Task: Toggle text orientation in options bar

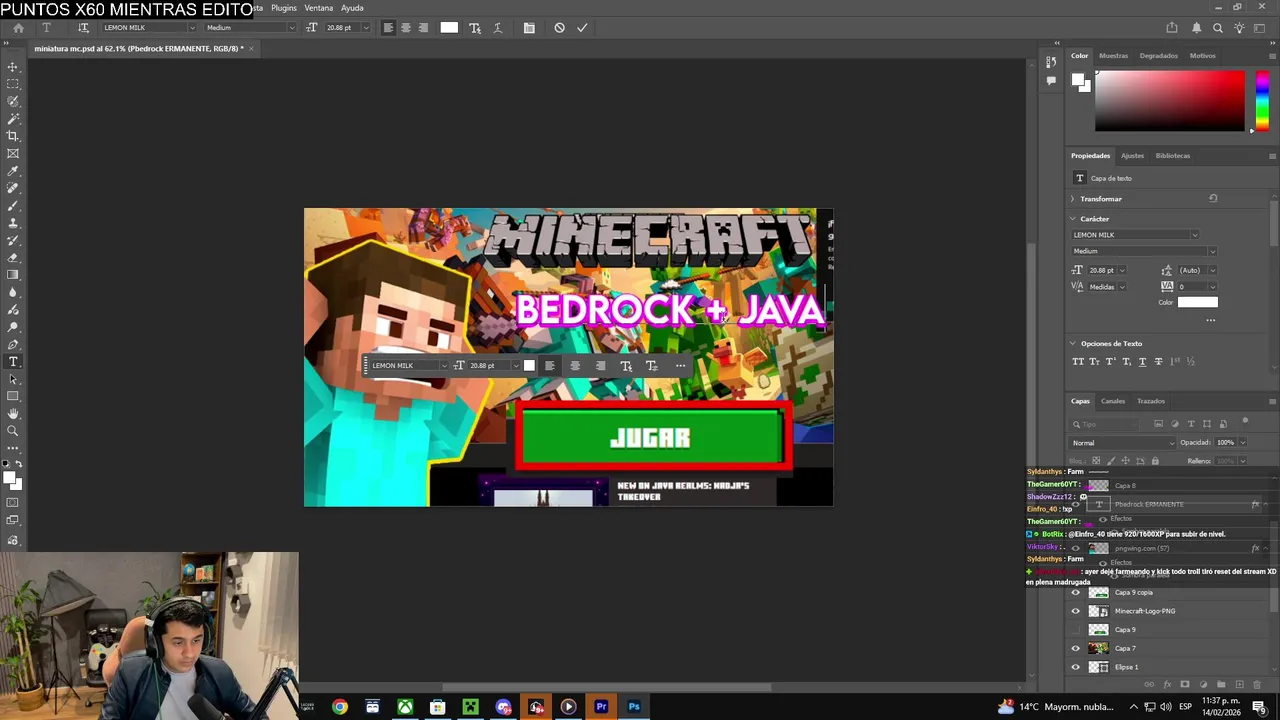Action: 83,28
